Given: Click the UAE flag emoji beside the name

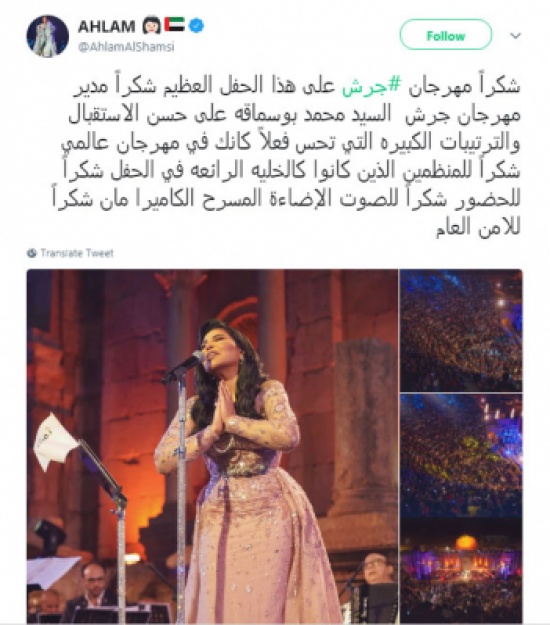Looking at the screenshot, I should pyautogui.click(x=174, y=25).
